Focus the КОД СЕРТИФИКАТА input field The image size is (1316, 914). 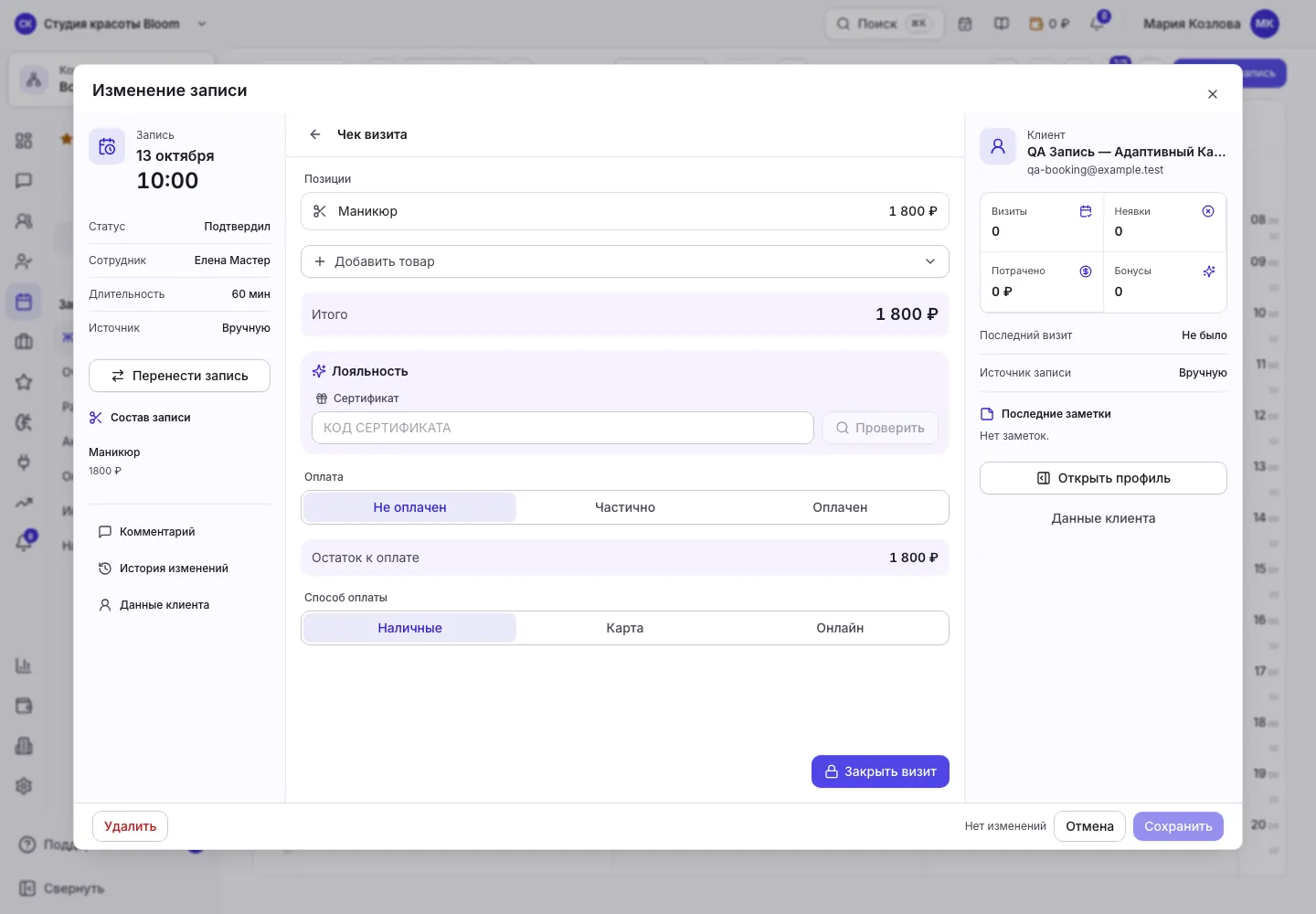[563, 428]
